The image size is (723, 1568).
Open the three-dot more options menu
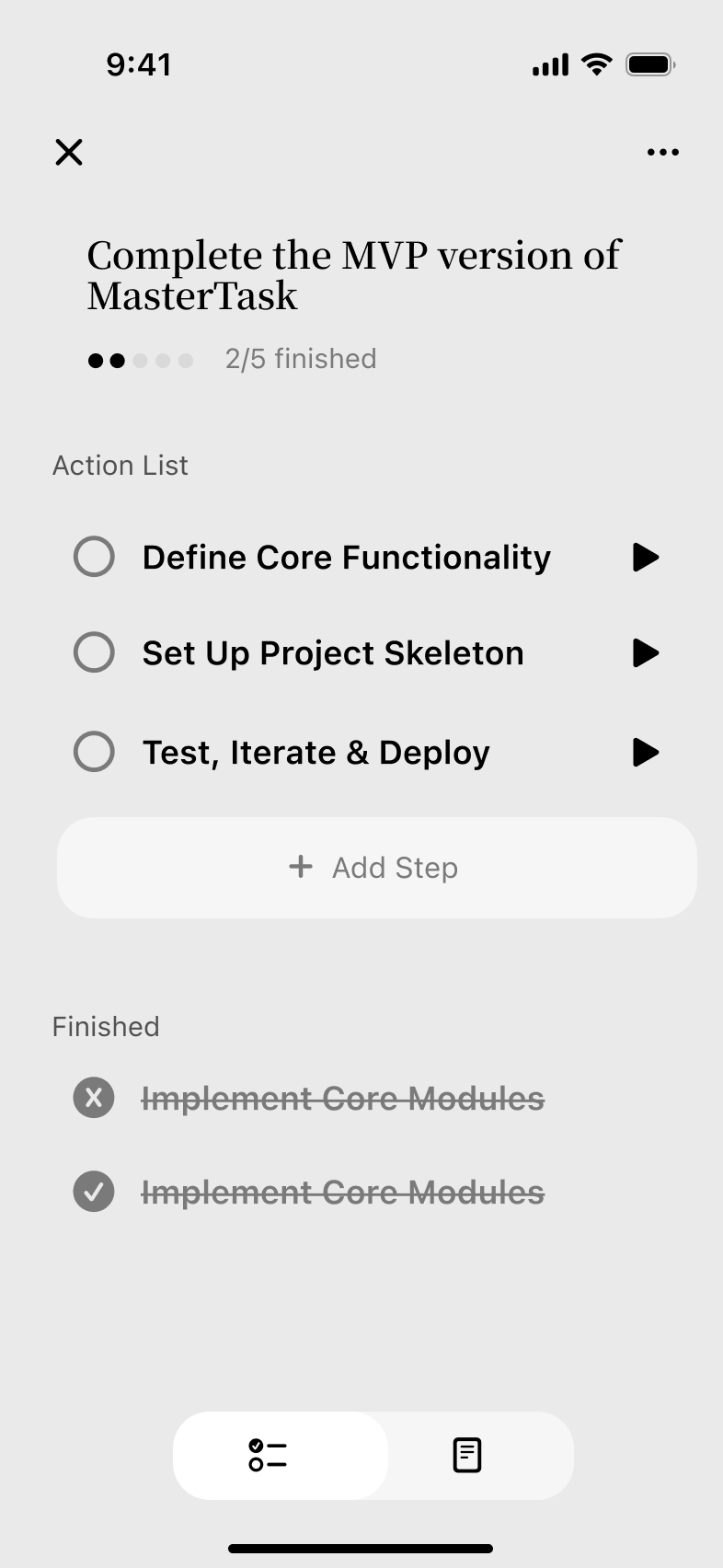tap(663, 152)
